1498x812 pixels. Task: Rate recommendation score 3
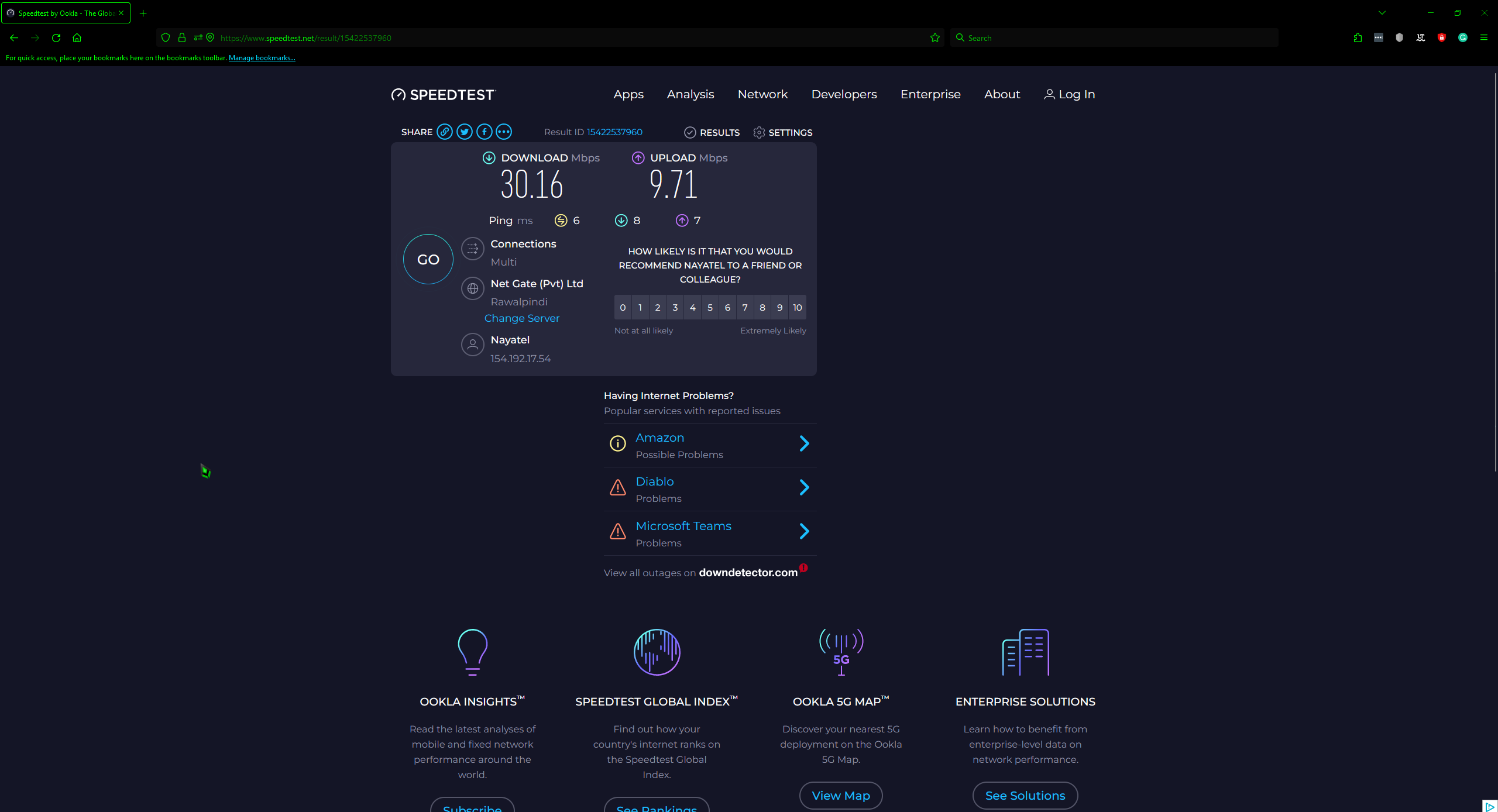click(x=675, y=307)
